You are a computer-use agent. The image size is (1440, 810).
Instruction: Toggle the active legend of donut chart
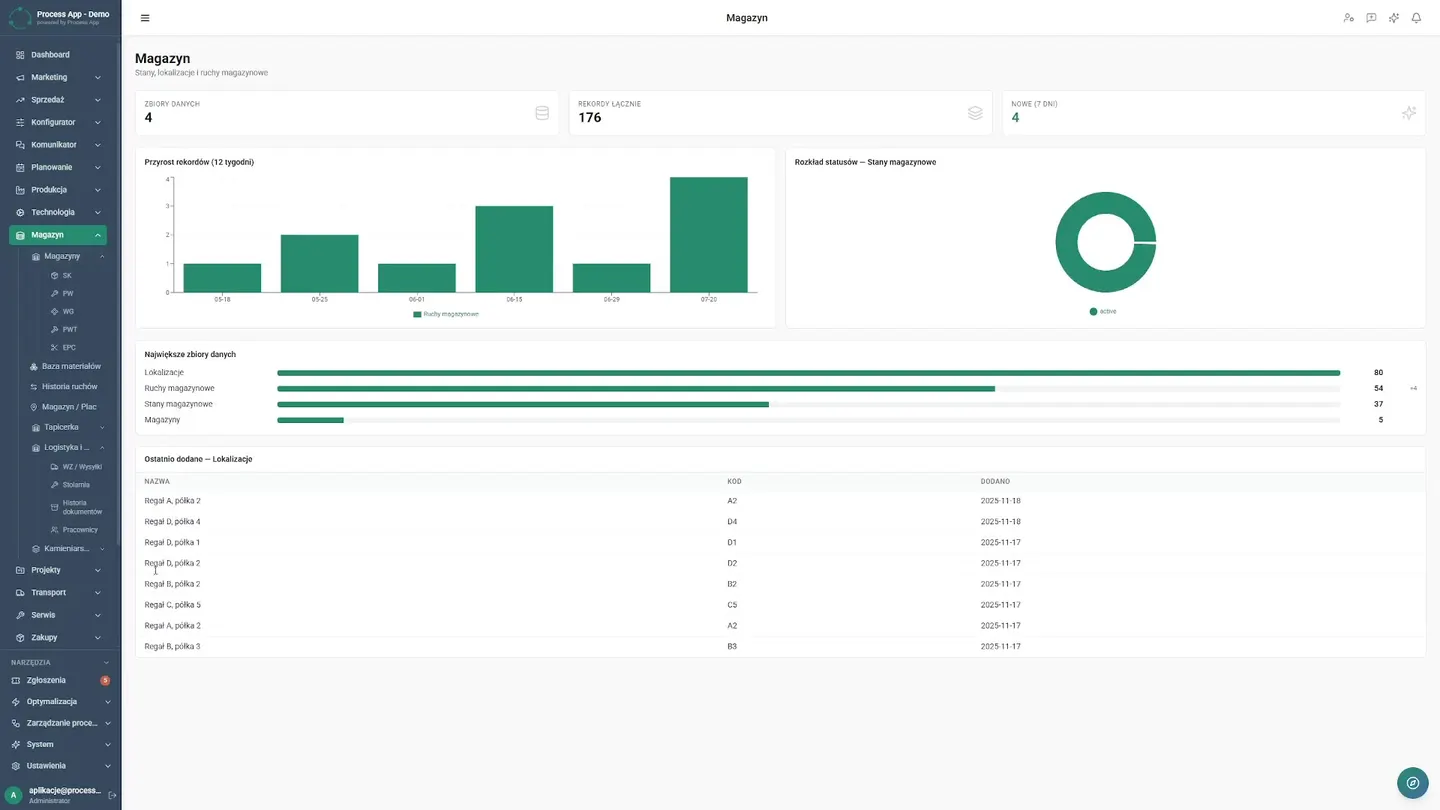tap(1103, 311)
